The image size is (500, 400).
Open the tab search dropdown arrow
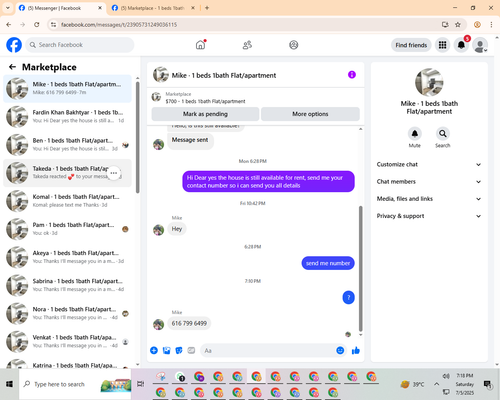[7, 8]
